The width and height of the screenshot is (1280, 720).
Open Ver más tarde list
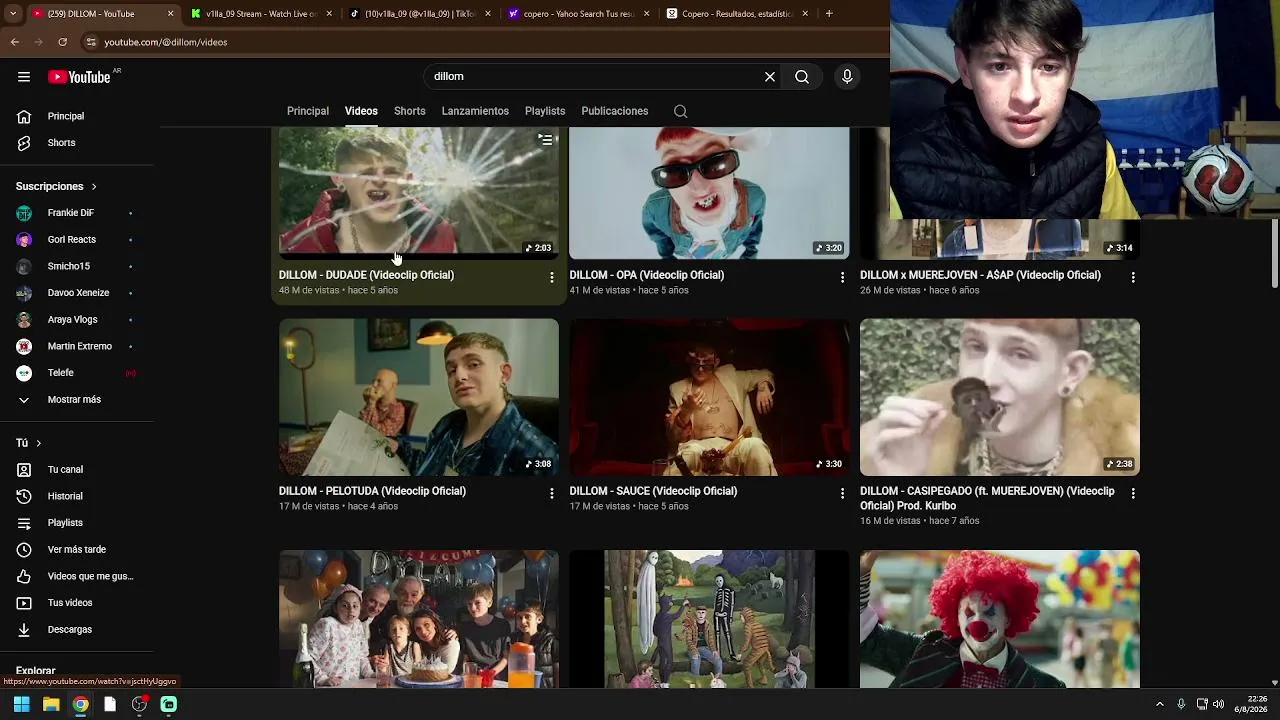77,550
